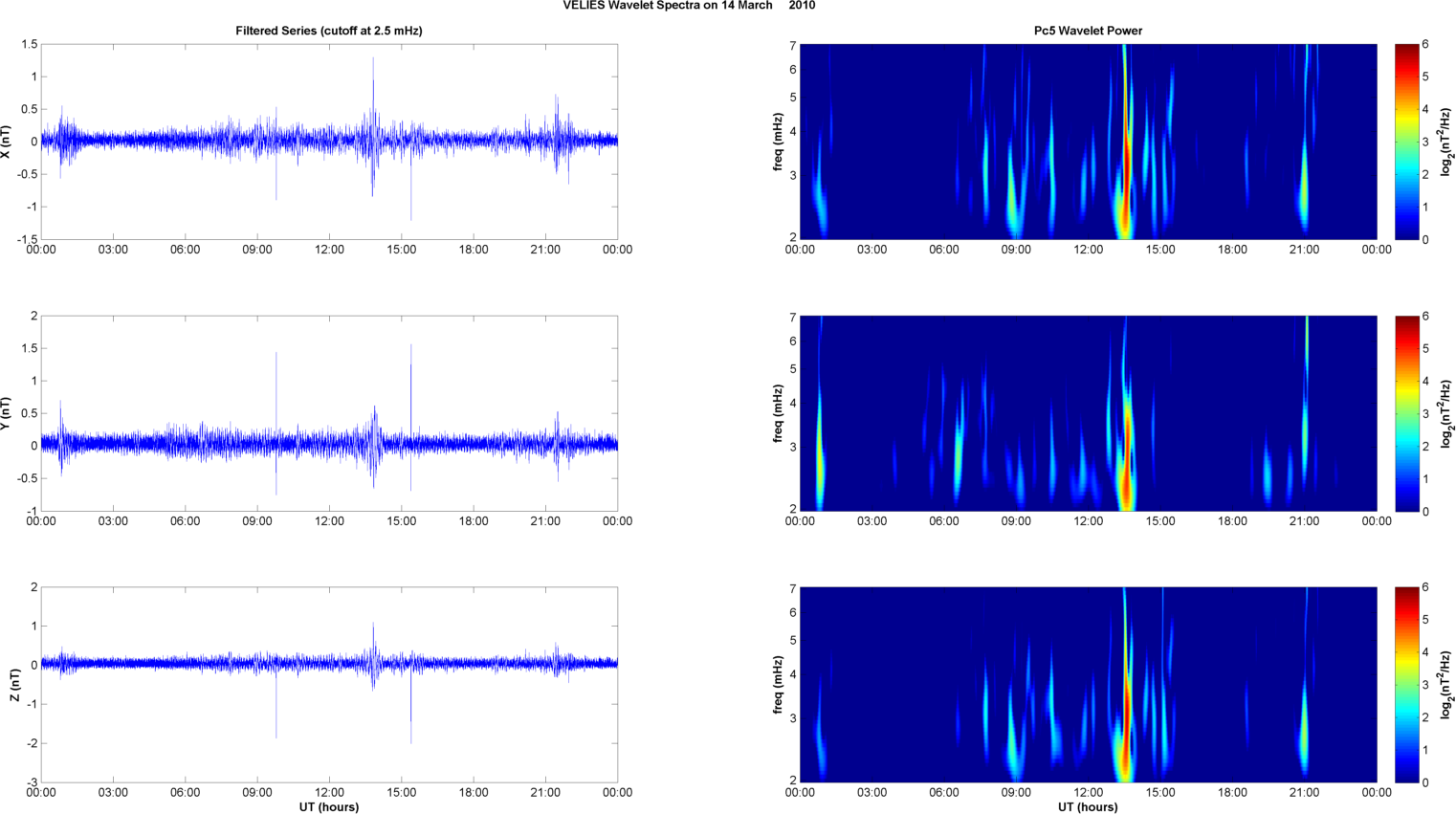Click the '15:00' tick under the top wavelet plot

pos(1160,250)
